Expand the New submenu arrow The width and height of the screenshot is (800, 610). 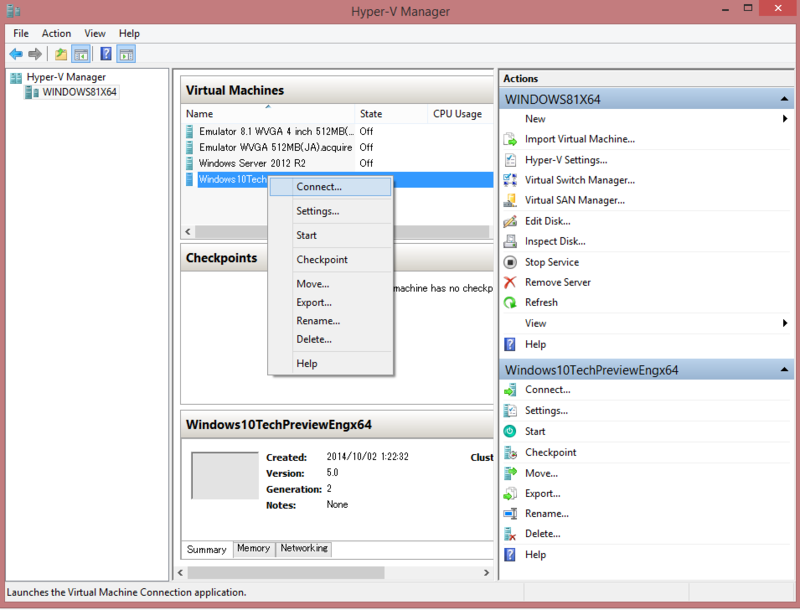point(785,119)
